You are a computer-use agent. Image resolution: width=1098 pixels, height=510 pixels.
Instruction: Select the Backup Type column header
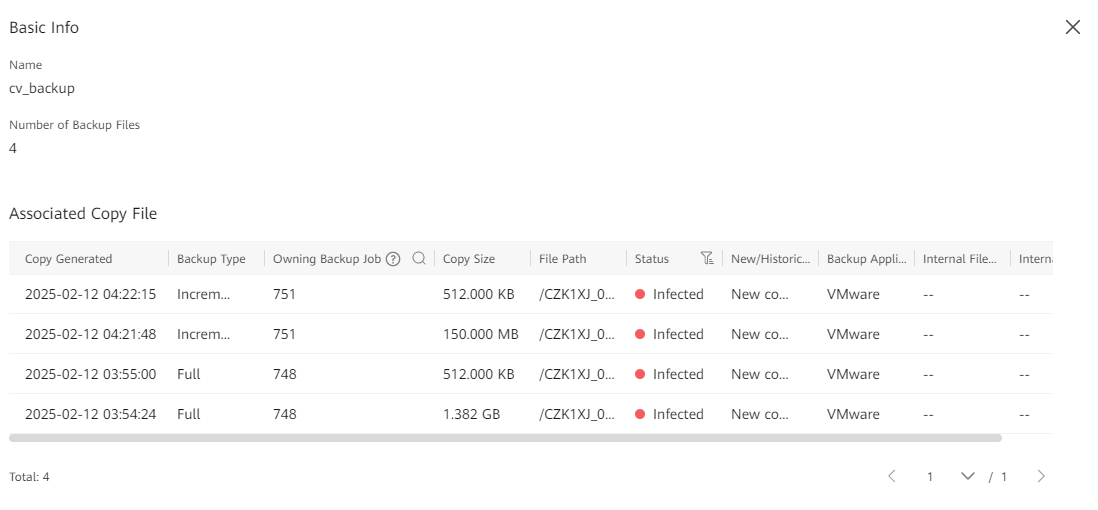(211, 259)
